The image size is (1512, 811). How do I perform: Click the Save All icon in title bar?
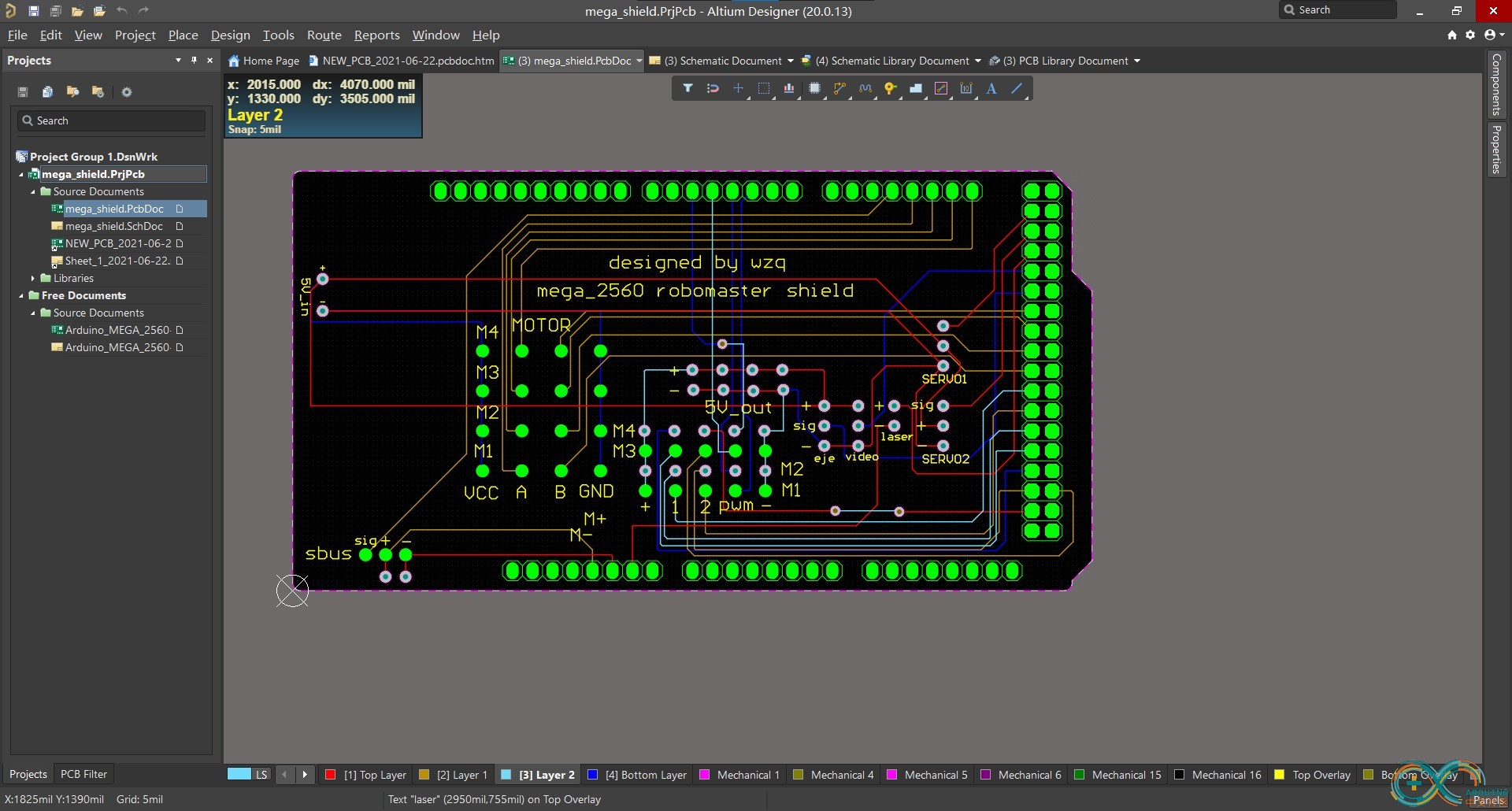pos(55,11)
